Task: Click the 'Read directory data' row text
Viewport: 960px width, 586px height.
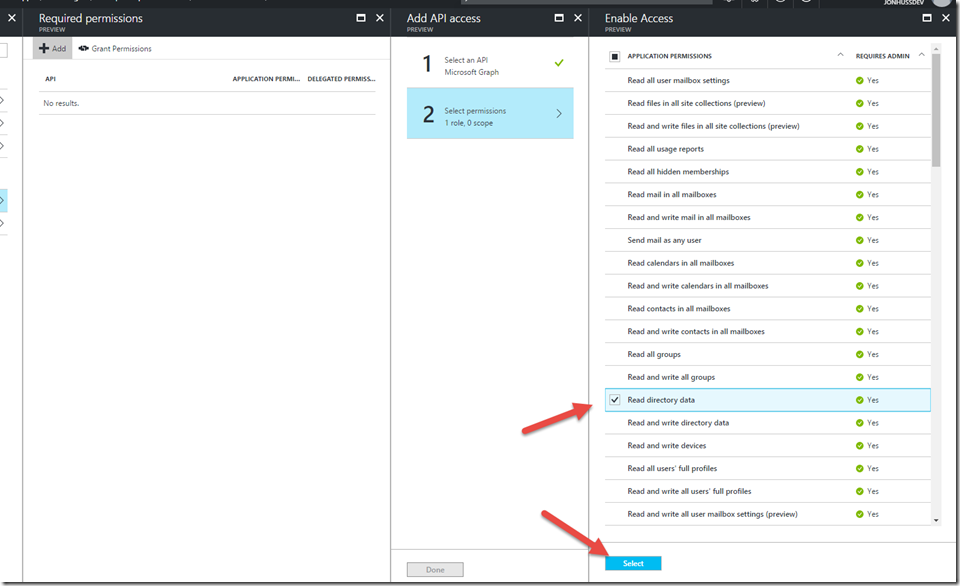Action: click(x=661, y=400)
